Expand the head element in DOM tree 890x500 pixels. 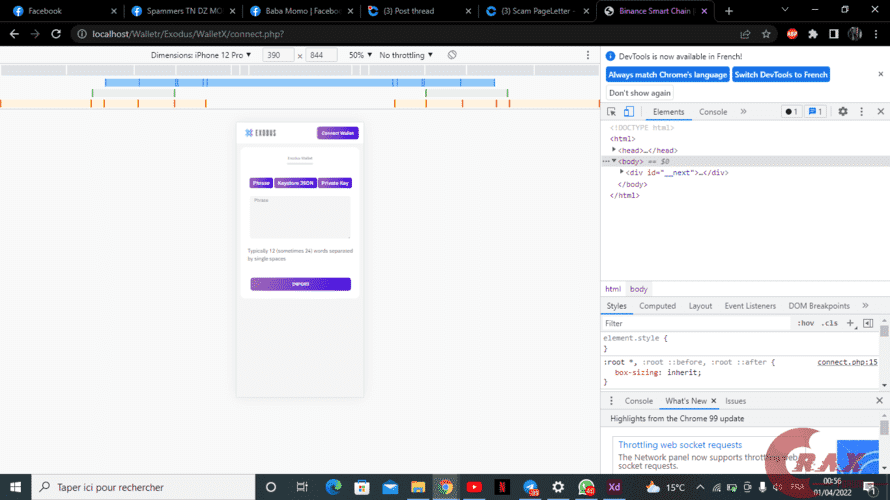click(x=614, y=150)
